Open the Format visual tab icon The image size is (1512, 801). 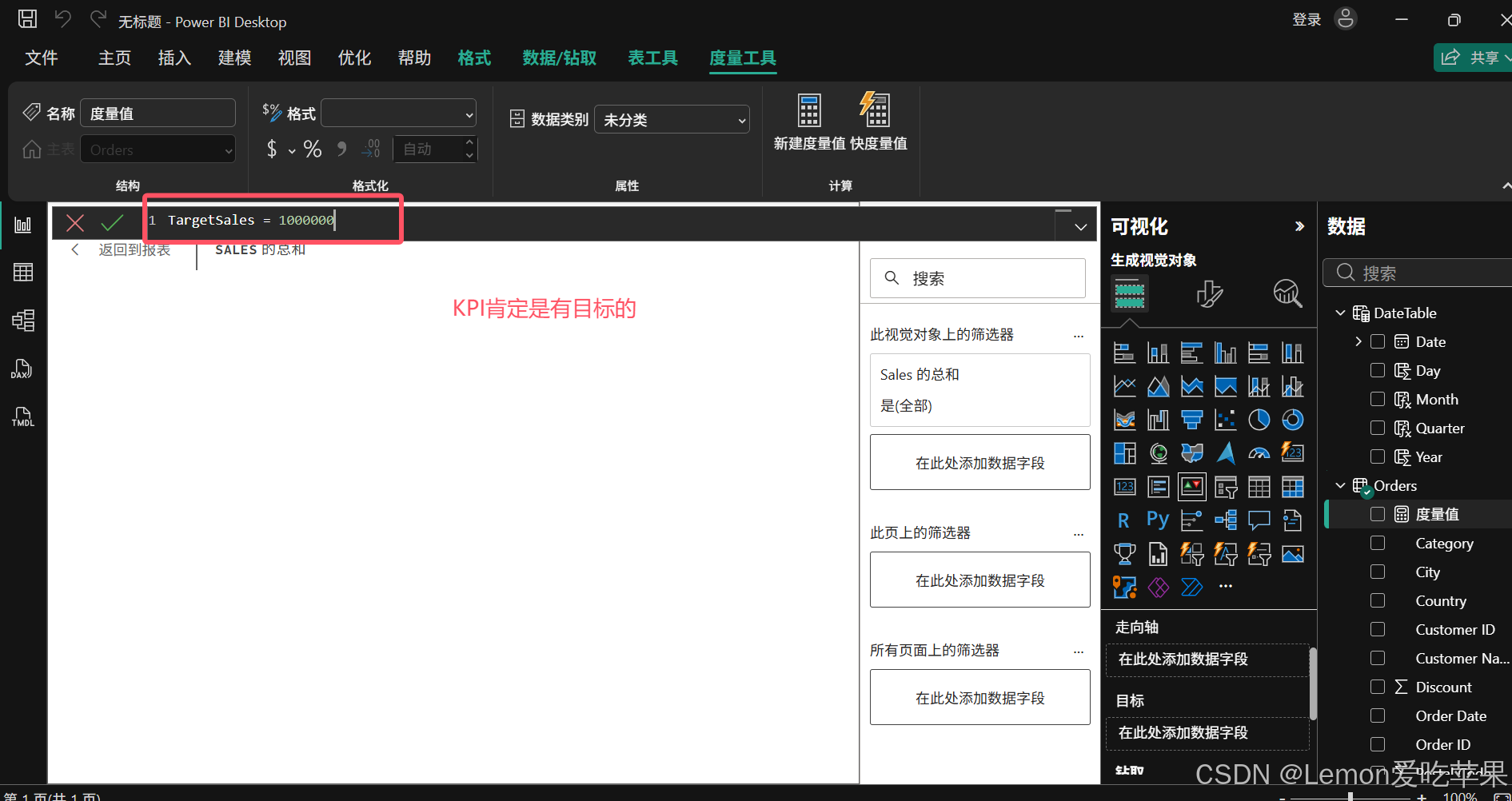1209,293
